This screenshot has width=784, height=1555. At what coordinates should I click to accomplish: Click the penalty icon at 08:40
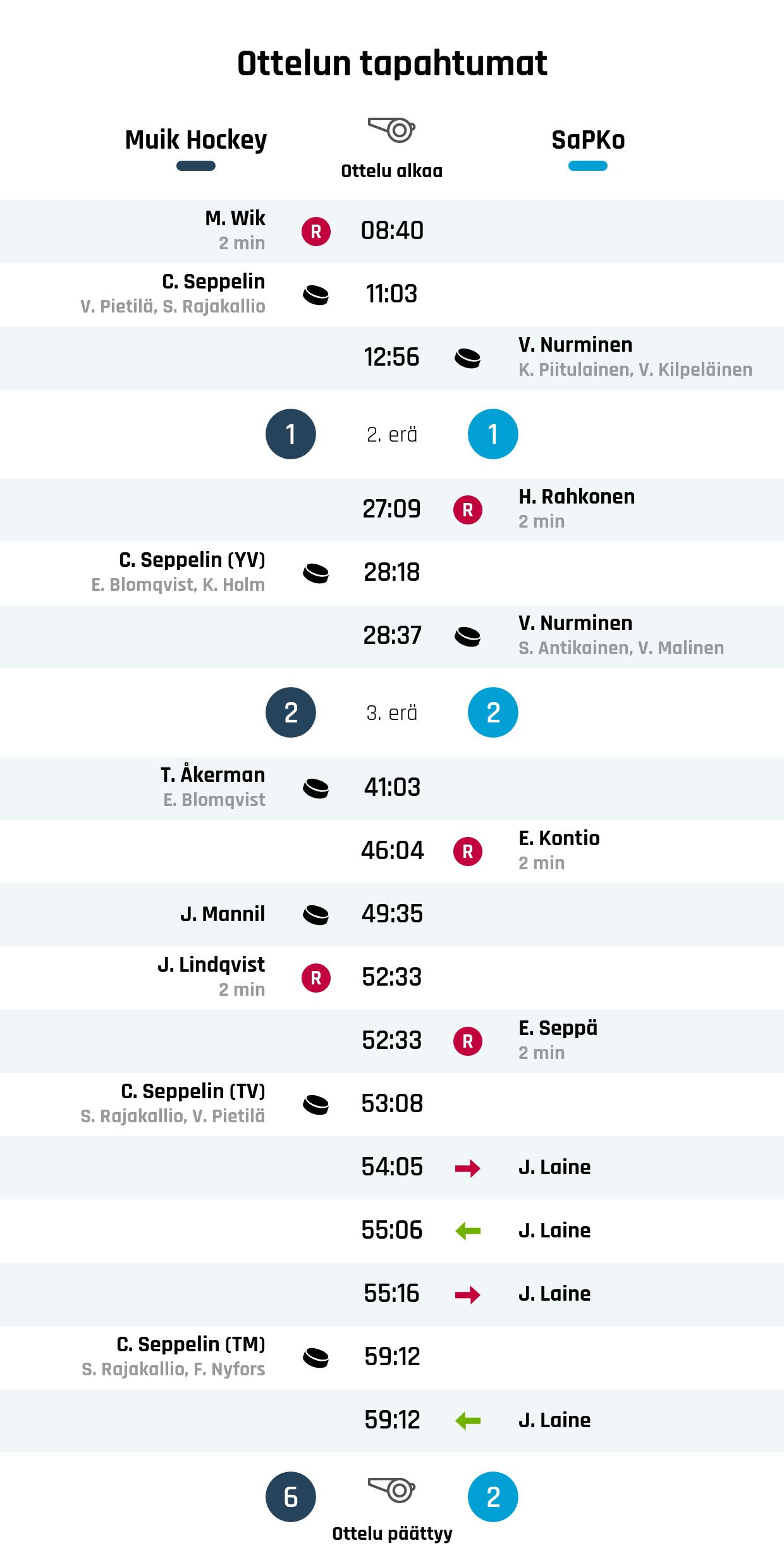(x=316, y=232)
